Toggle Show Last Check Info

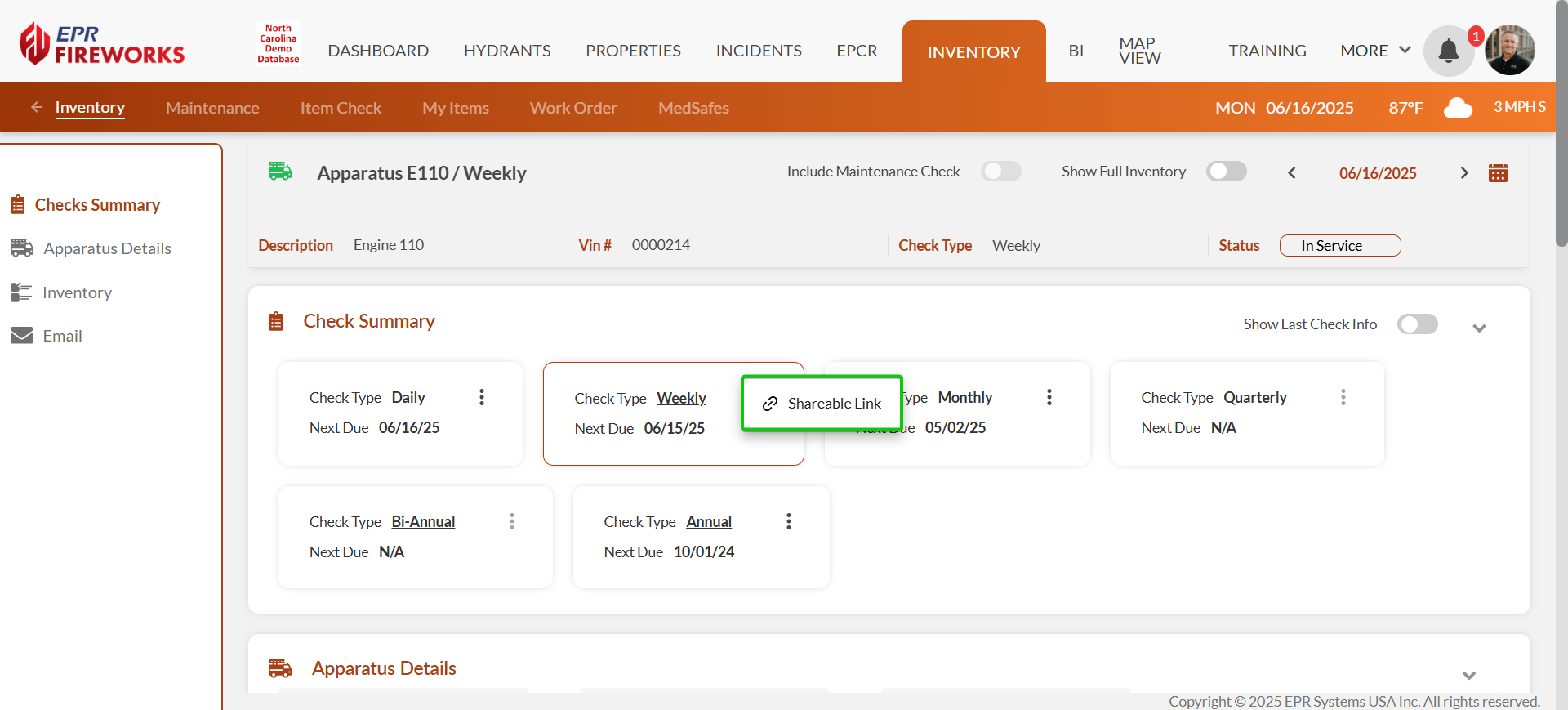(x=1417, y=324)
